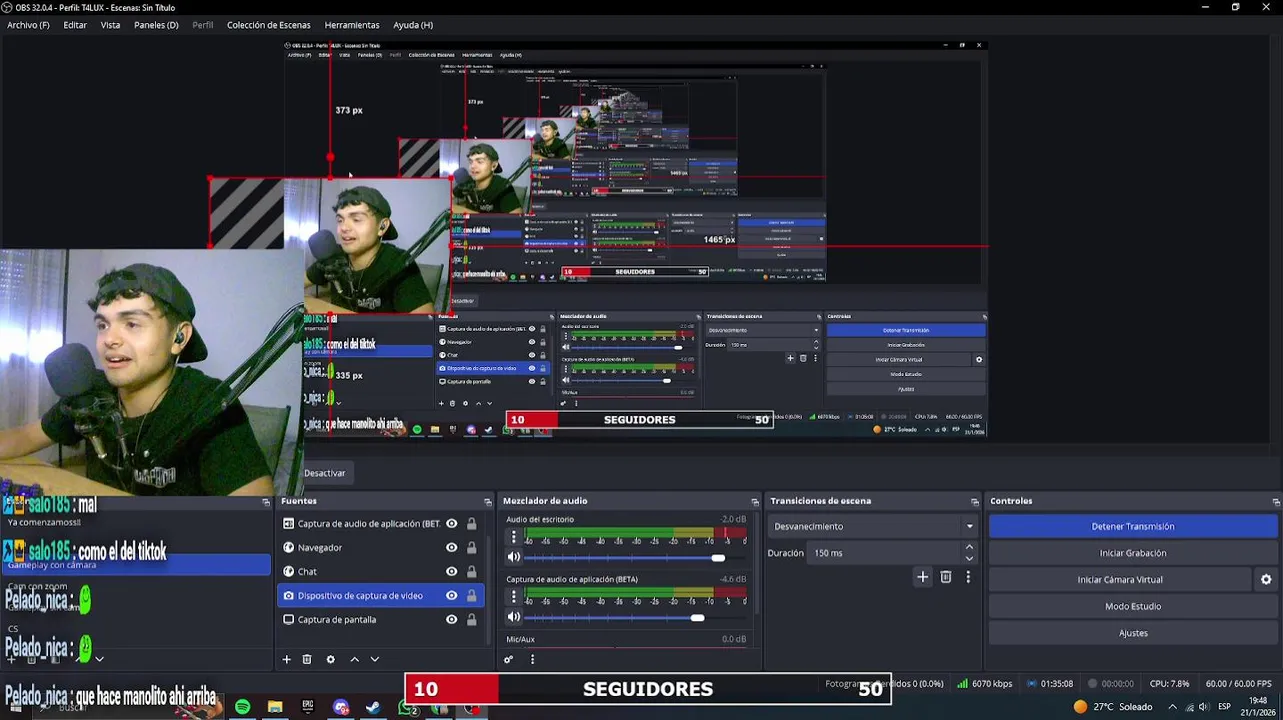Open File Explorer from the taskbar
The height and width of the screenshot is (720, 1283).
(x=275, y=707)
